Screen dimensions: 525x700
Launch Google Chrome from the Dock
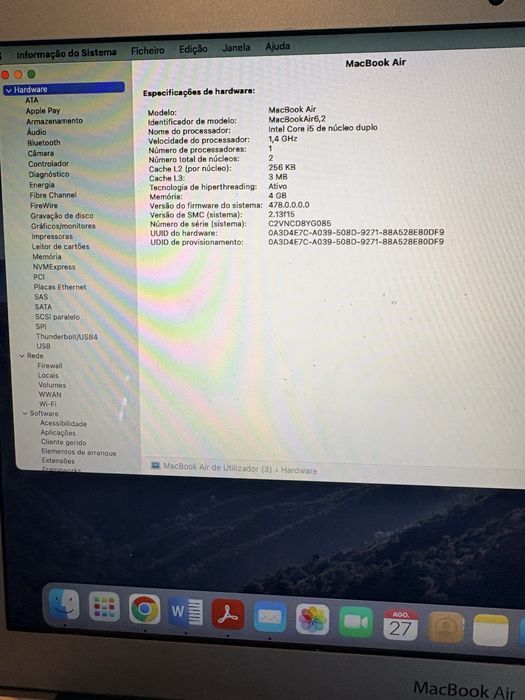[145, 609]
